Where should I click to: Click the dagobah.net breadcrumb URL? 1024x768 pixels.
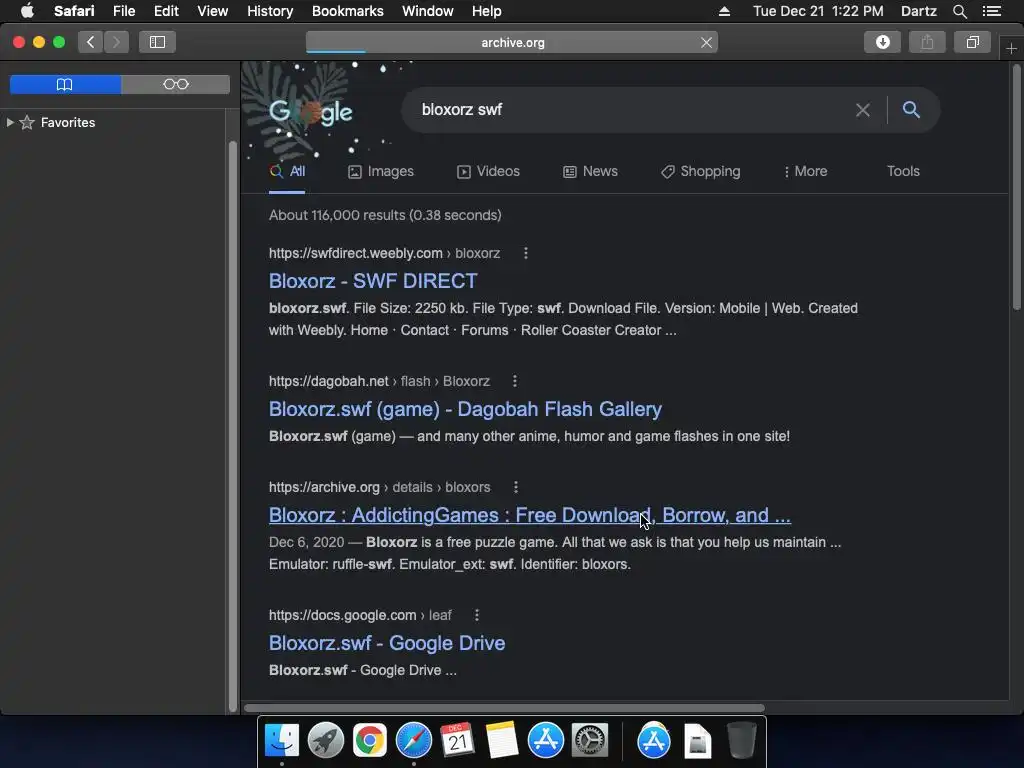click(x=379, y=381)
